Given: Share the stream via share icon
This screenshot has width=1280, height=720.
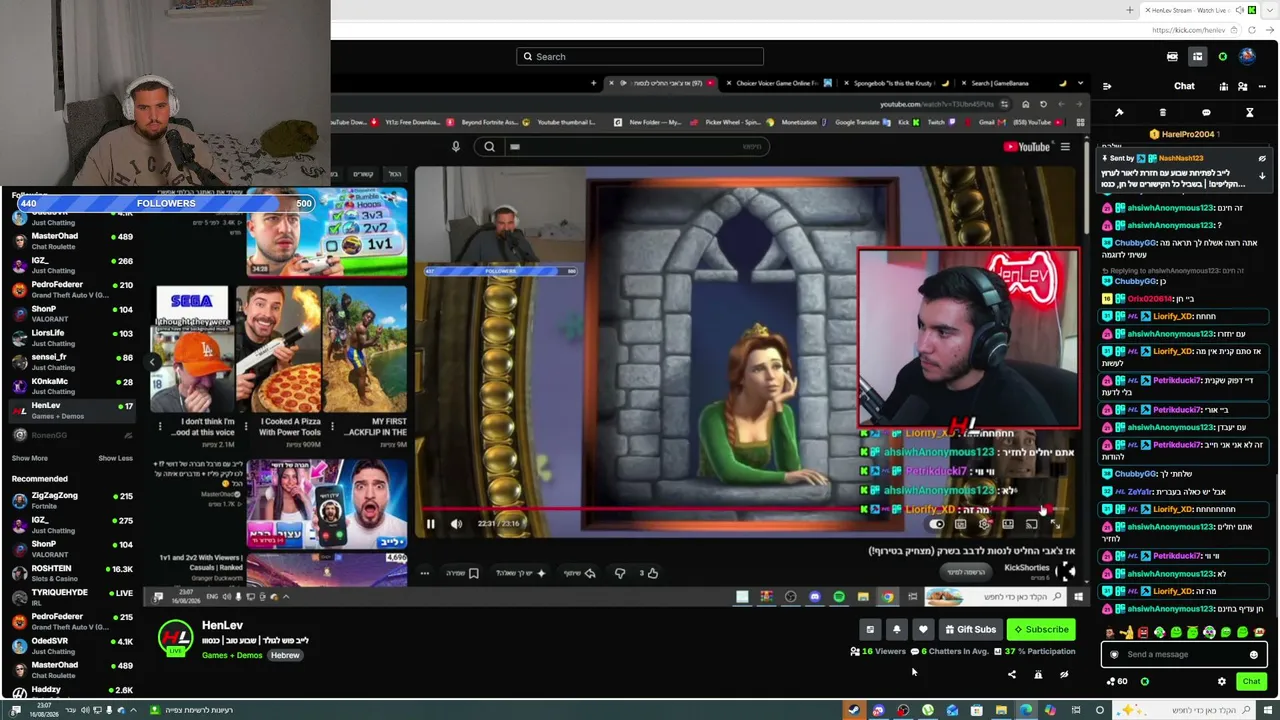Looking at the screenshot, I should pos(1011,675).
